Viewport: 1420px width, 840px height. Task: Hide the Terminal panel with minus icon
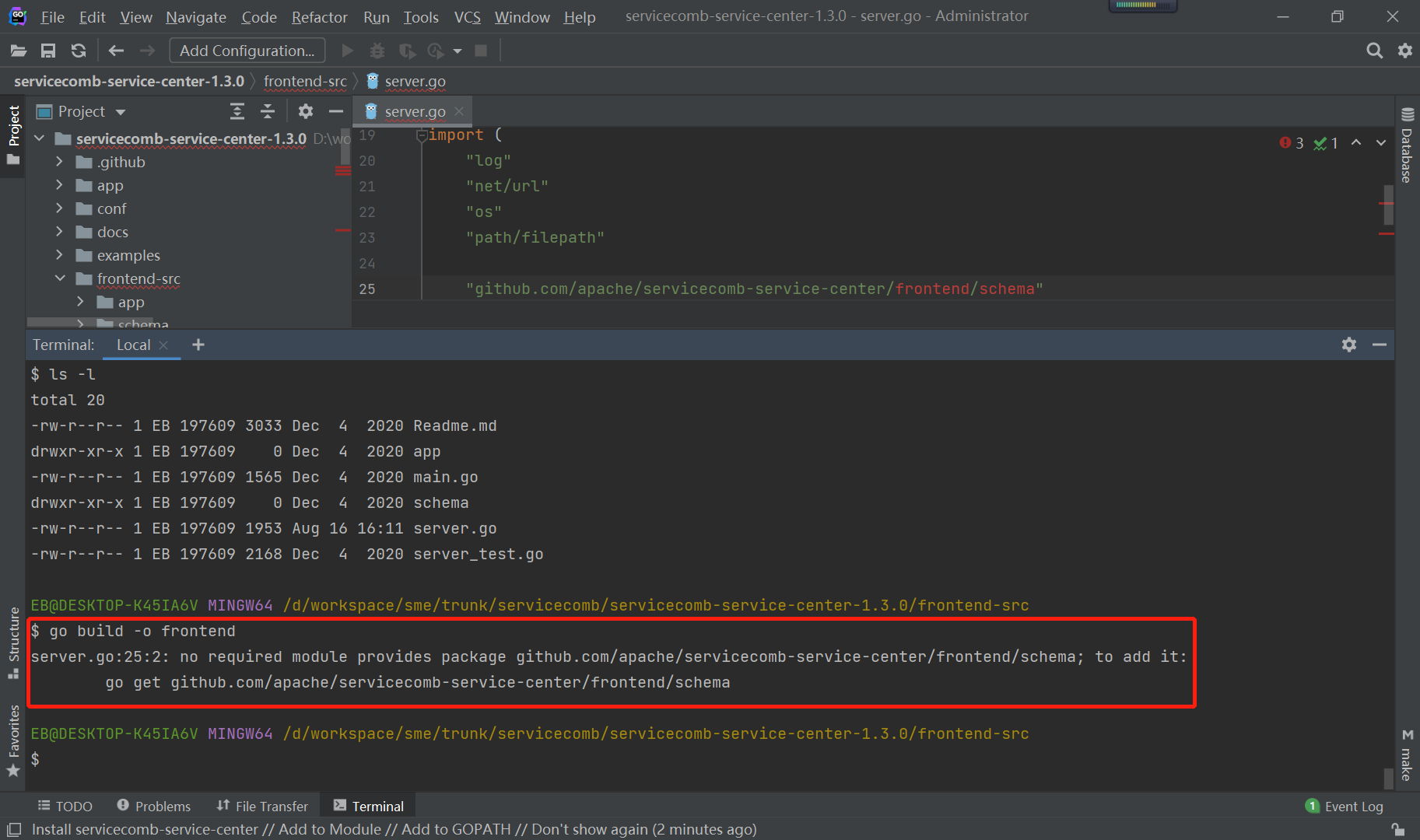click(1380, 345)
